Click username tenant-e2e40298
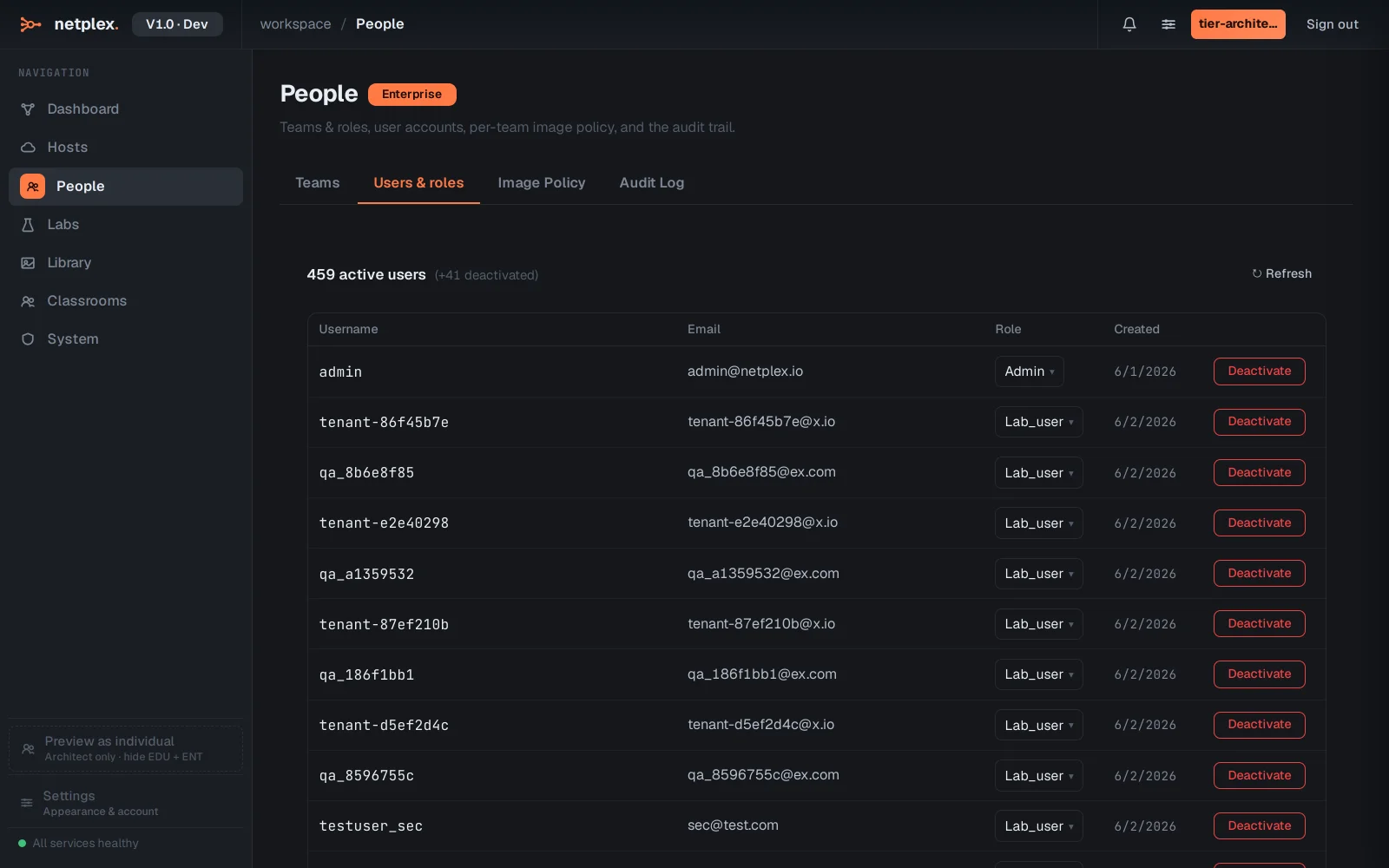The height and width of the screenshot is (868, 1389). (384, 523)
